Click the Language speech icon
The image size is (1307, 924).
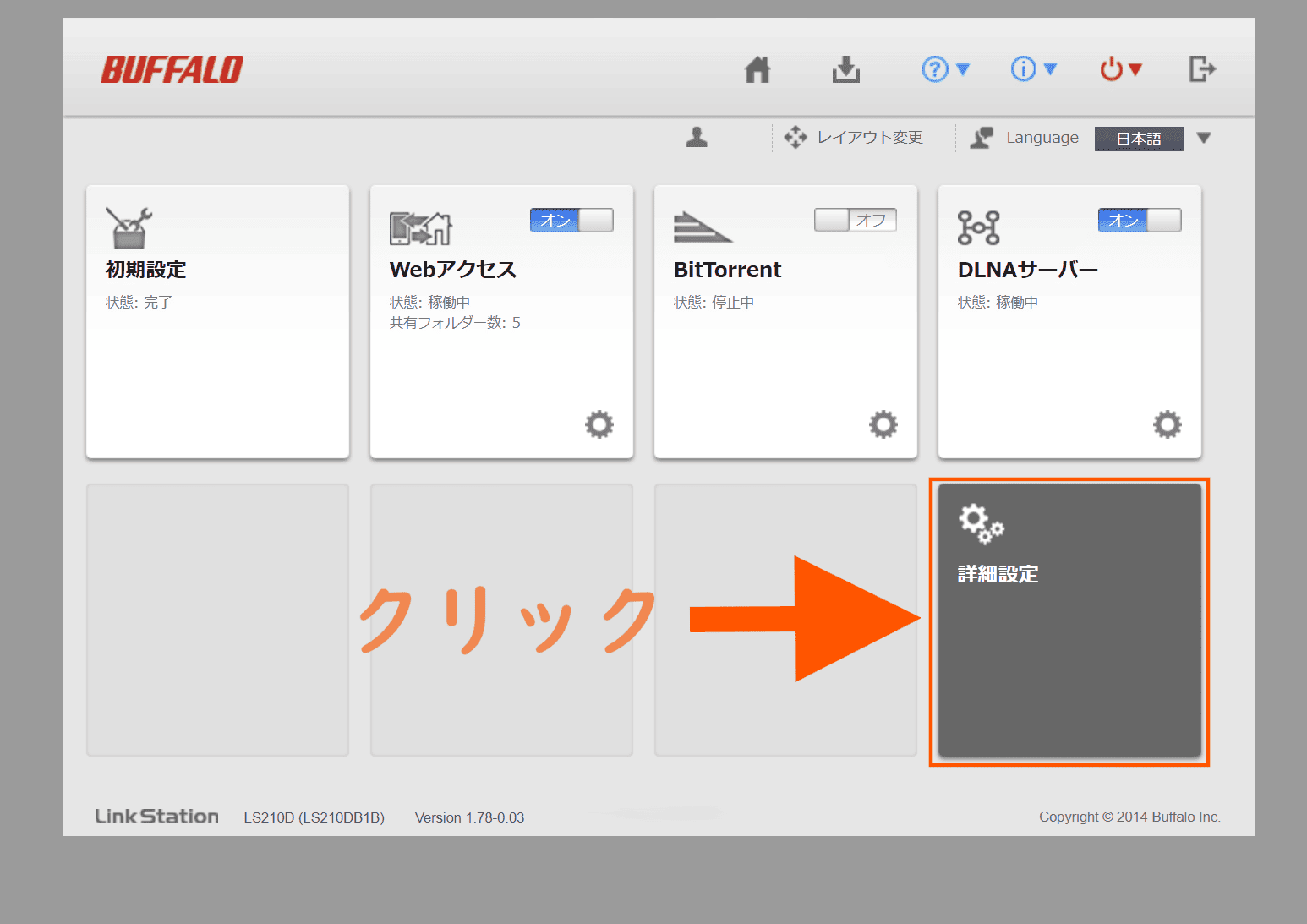tap(982, 138)
